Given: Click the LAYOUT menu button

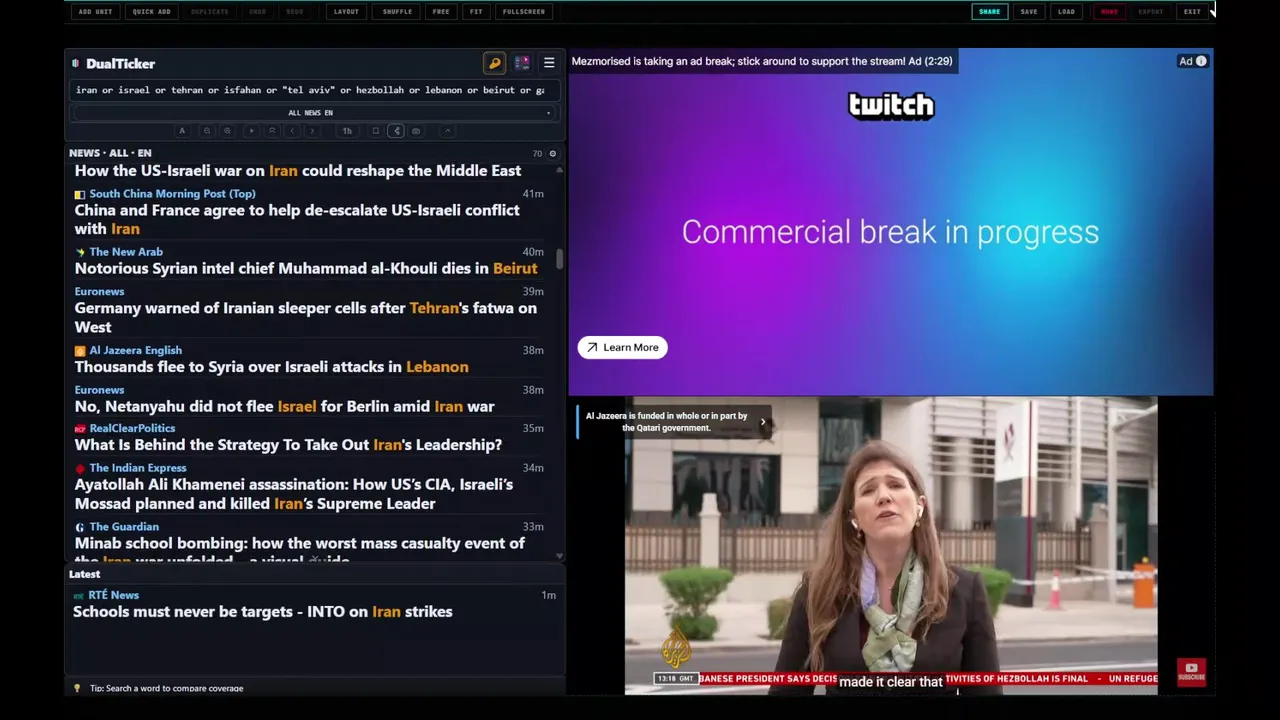Looking at the screenshot, I should [x=346, y=12].
